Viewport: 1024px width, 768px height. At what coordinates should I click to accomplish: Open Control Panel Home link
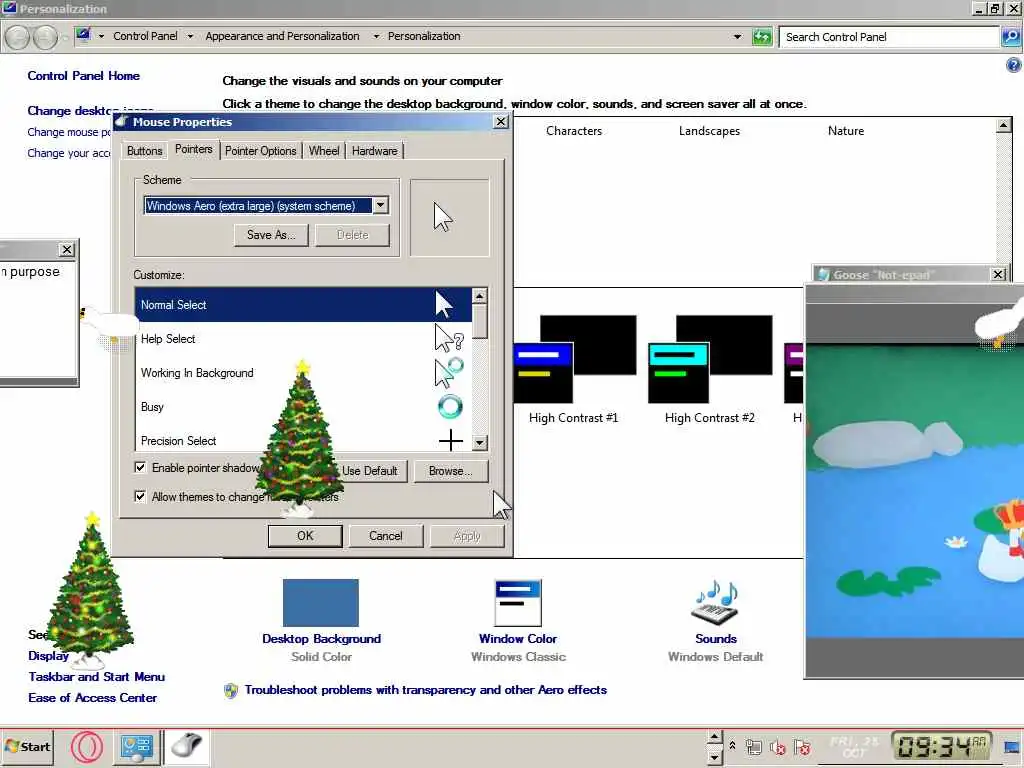point(84,76)
